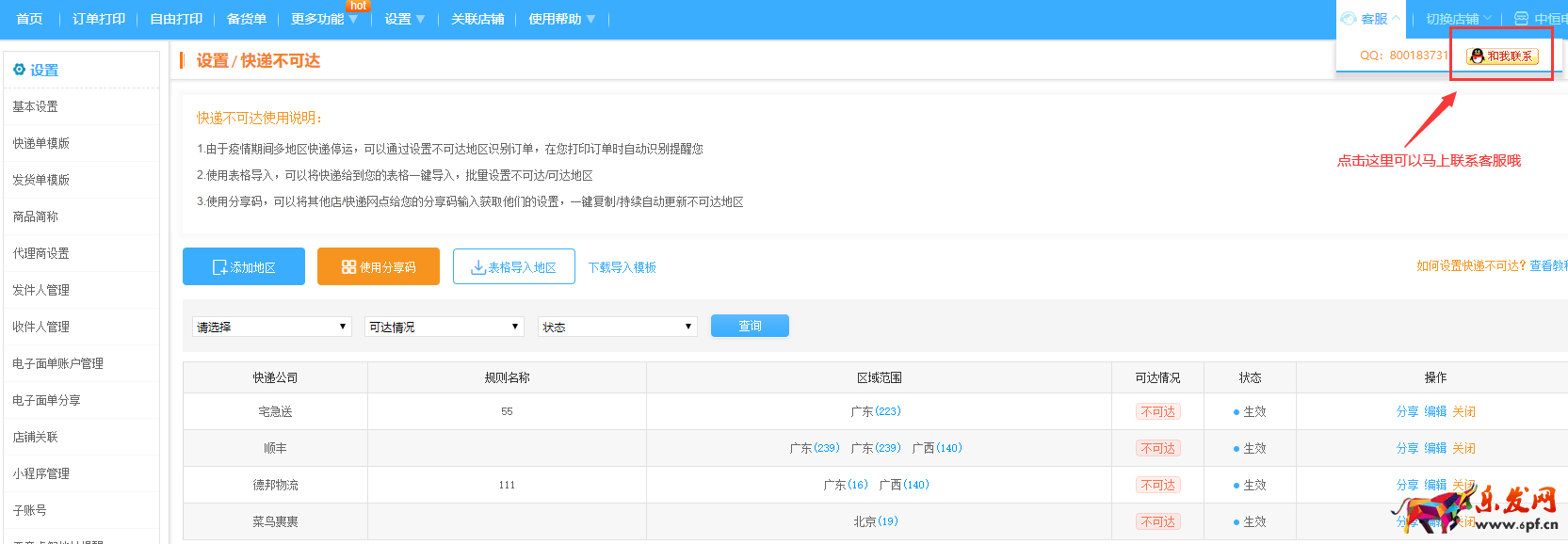Click the 客服 headset icon
Screen dimensions: 1568x544
tap(1349, 19)
